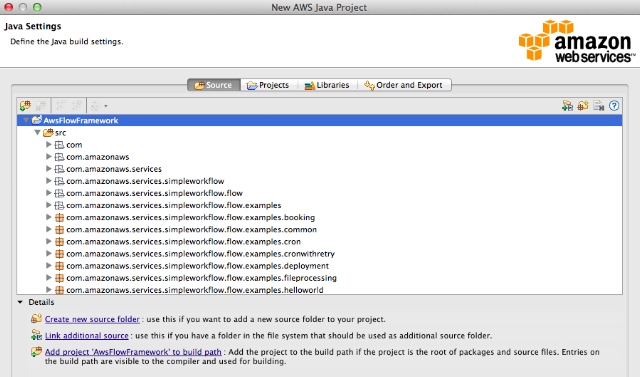This screenshot has height=377, width=640.
Task: Select com.amazonaws.services.simpleworkflow.flow row
Action: (x=320, y=193)
